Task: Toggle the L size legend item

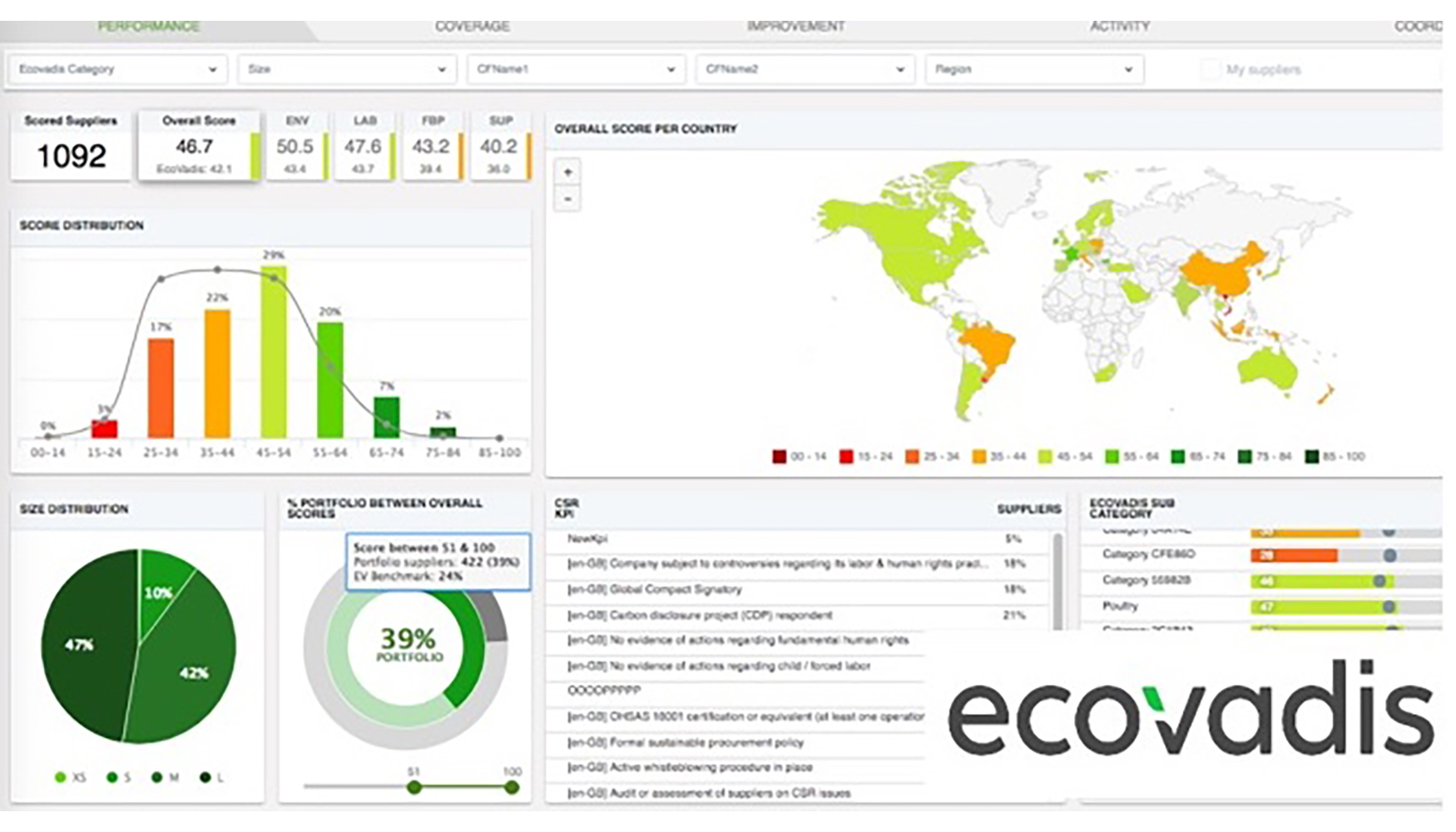Action: 212,777
